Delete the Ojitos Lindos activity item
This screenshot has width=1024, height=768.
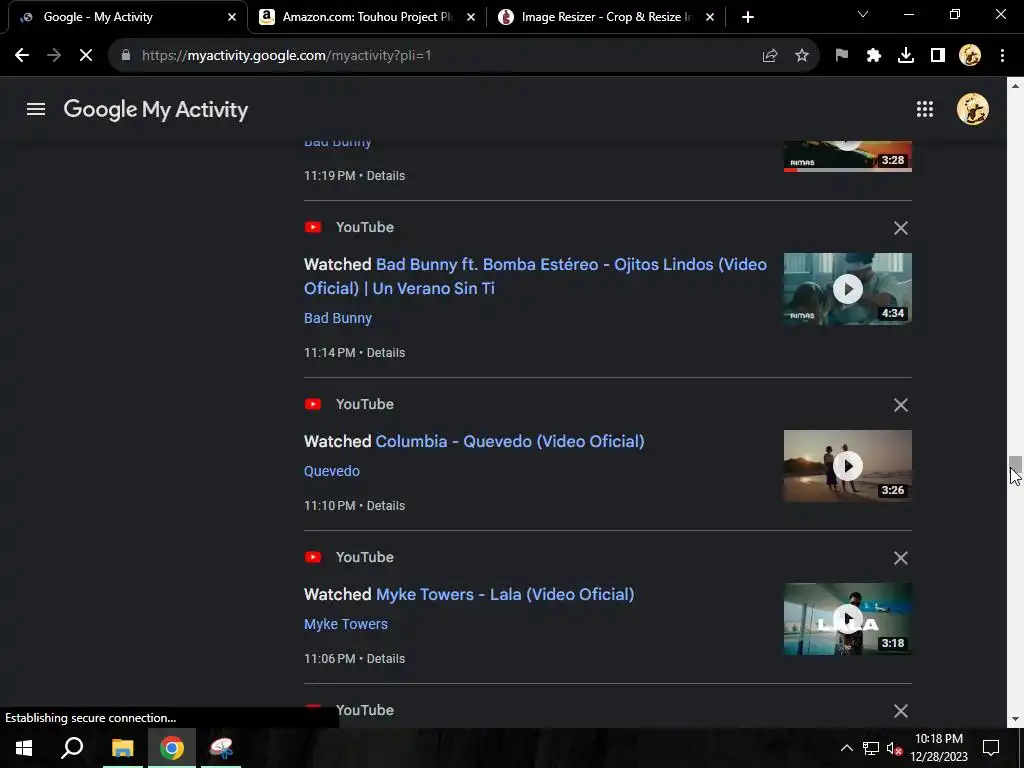tap(901, 228)
